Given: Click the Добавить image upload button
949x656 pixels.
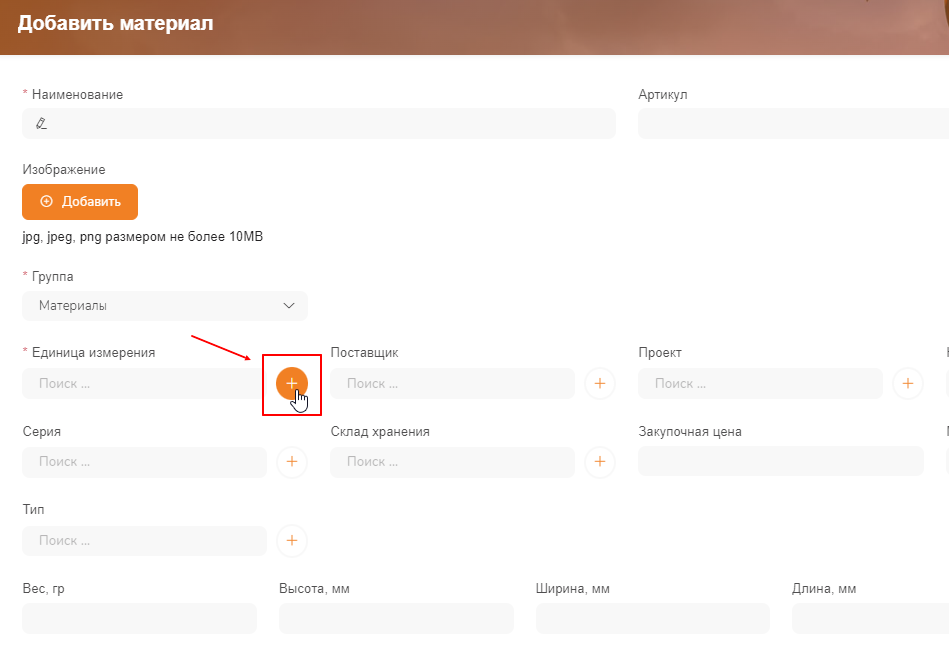Looking at the screenshot, I should click(80, 202).
